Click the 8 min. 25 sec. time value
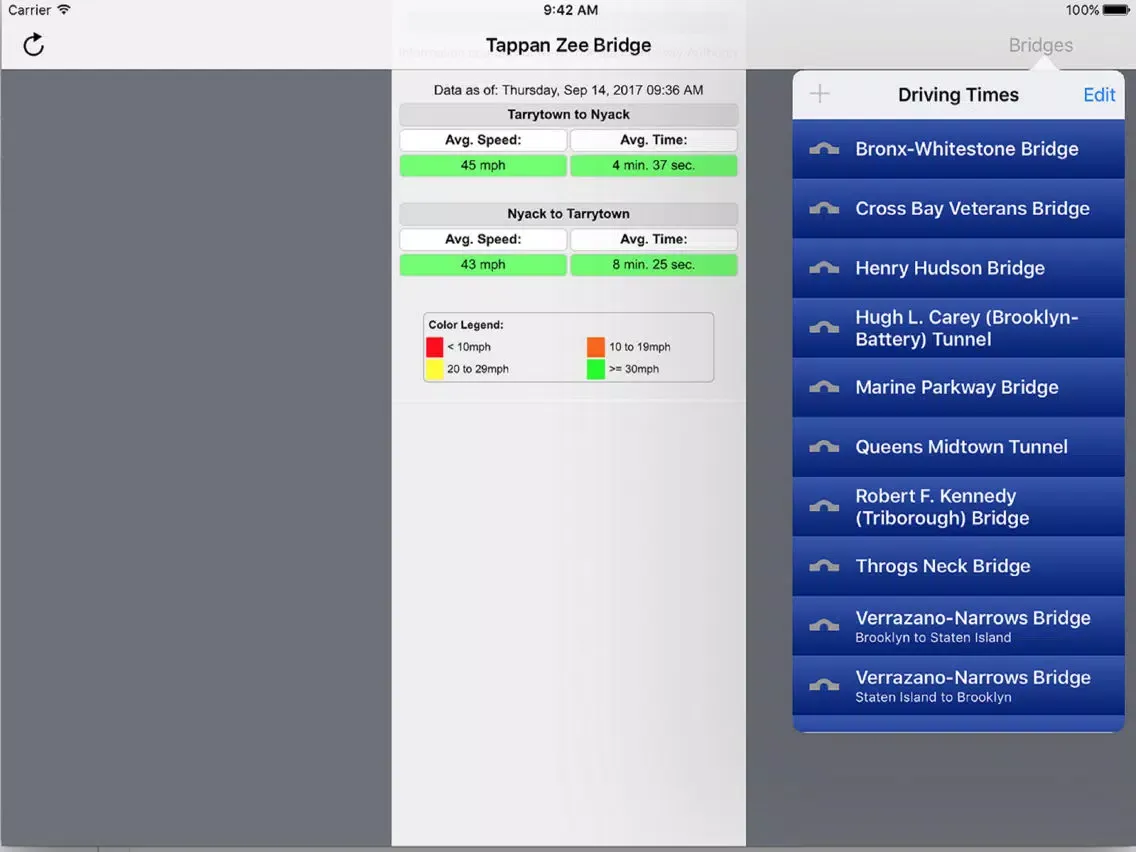The width and height of the screenshot is (1136, 852). (653, 264)
